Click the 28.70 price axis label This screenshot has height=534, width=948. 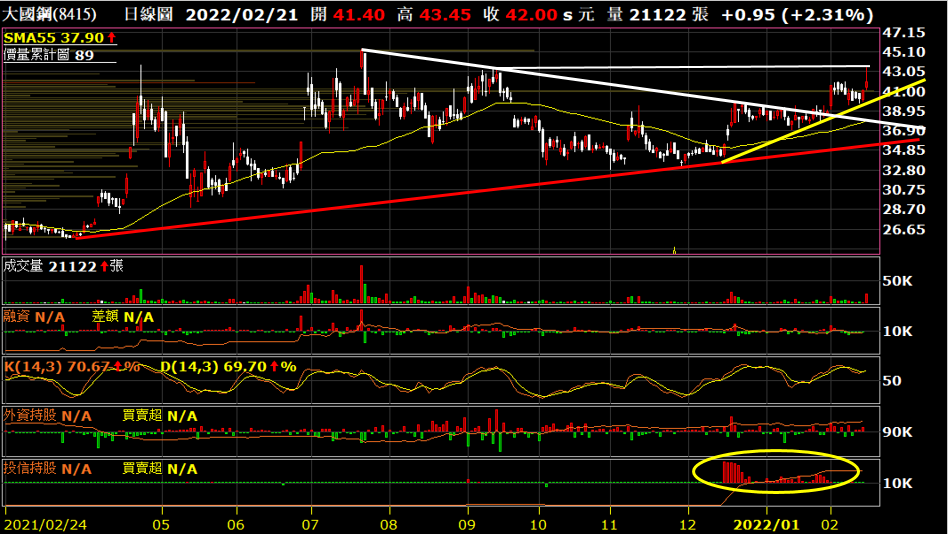pos(904,209)
